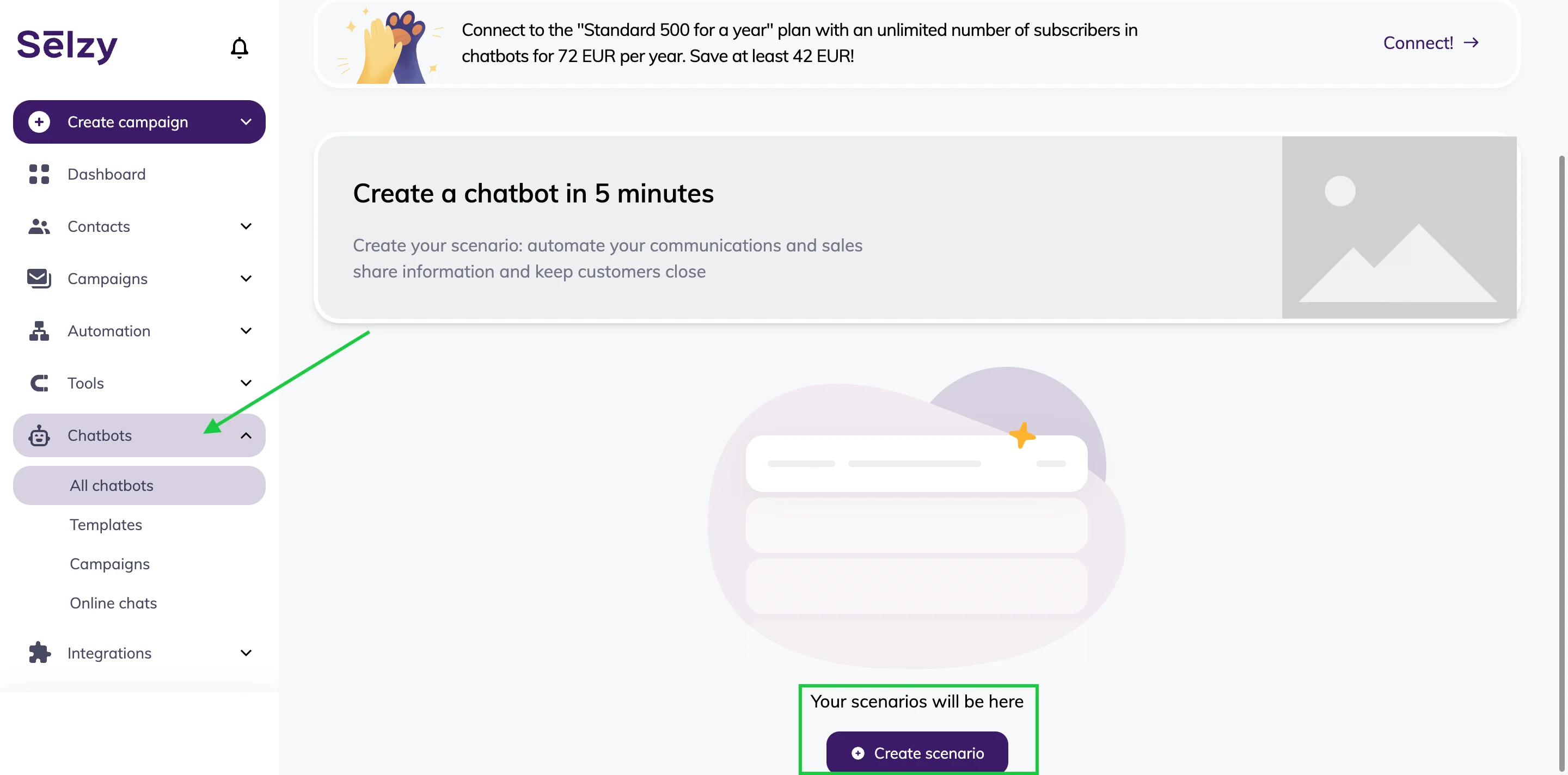The width and height of the screenshot is (1568, 775).
Task: Open the Create campaign dropdown arrow
Action: pos(246,122)
